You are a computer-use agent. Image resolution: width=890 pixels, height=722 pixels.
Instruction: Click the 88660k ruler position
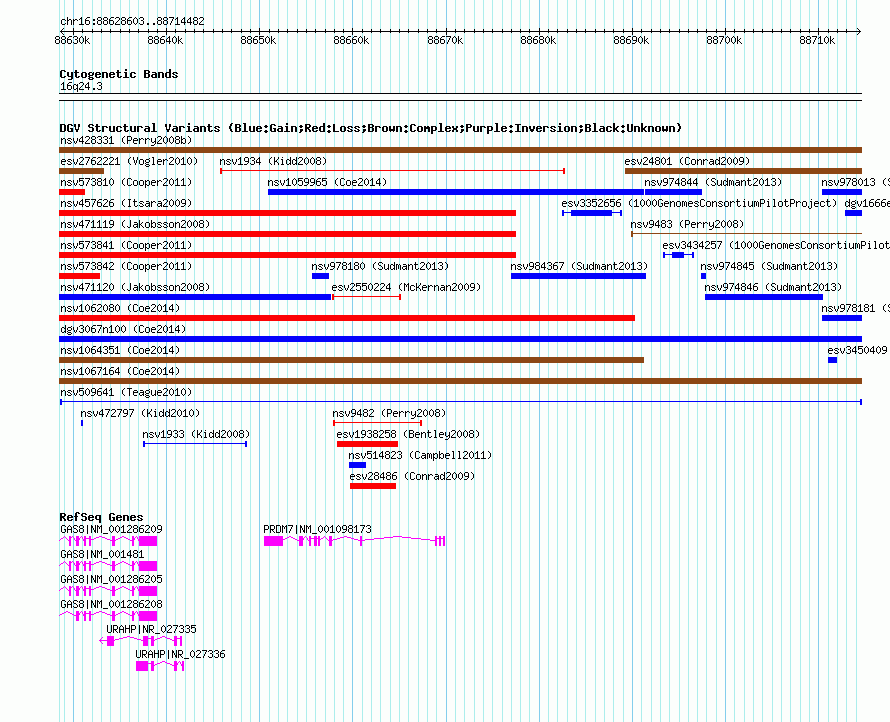pos(351,40)
